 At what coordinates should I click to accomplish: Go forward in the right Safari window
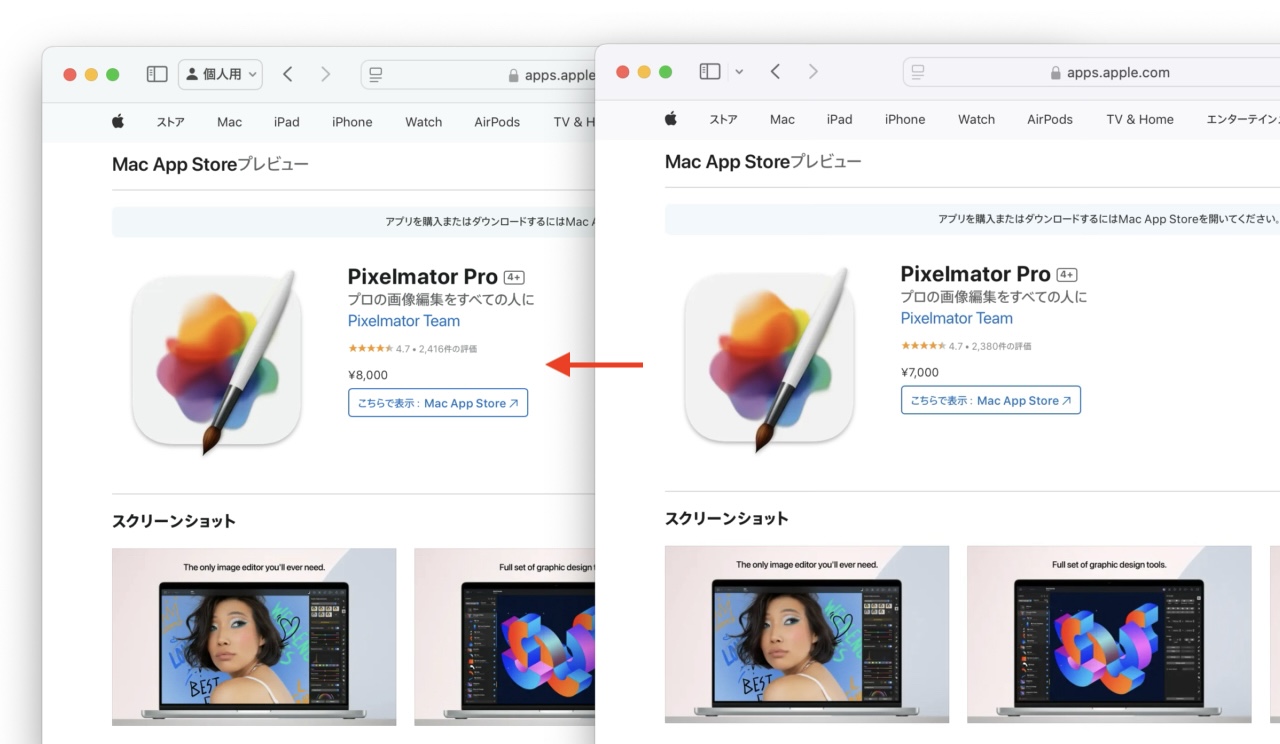(x=813, y=71)
